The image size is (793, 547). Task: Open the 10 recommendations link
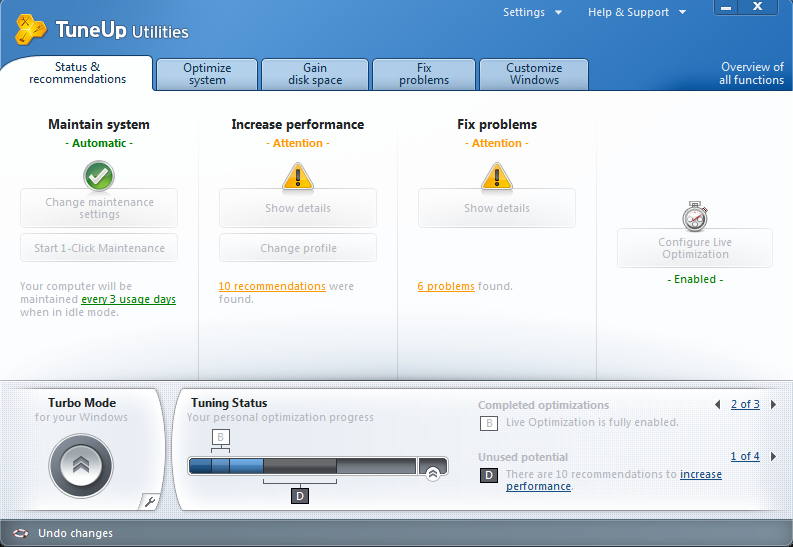272,286
